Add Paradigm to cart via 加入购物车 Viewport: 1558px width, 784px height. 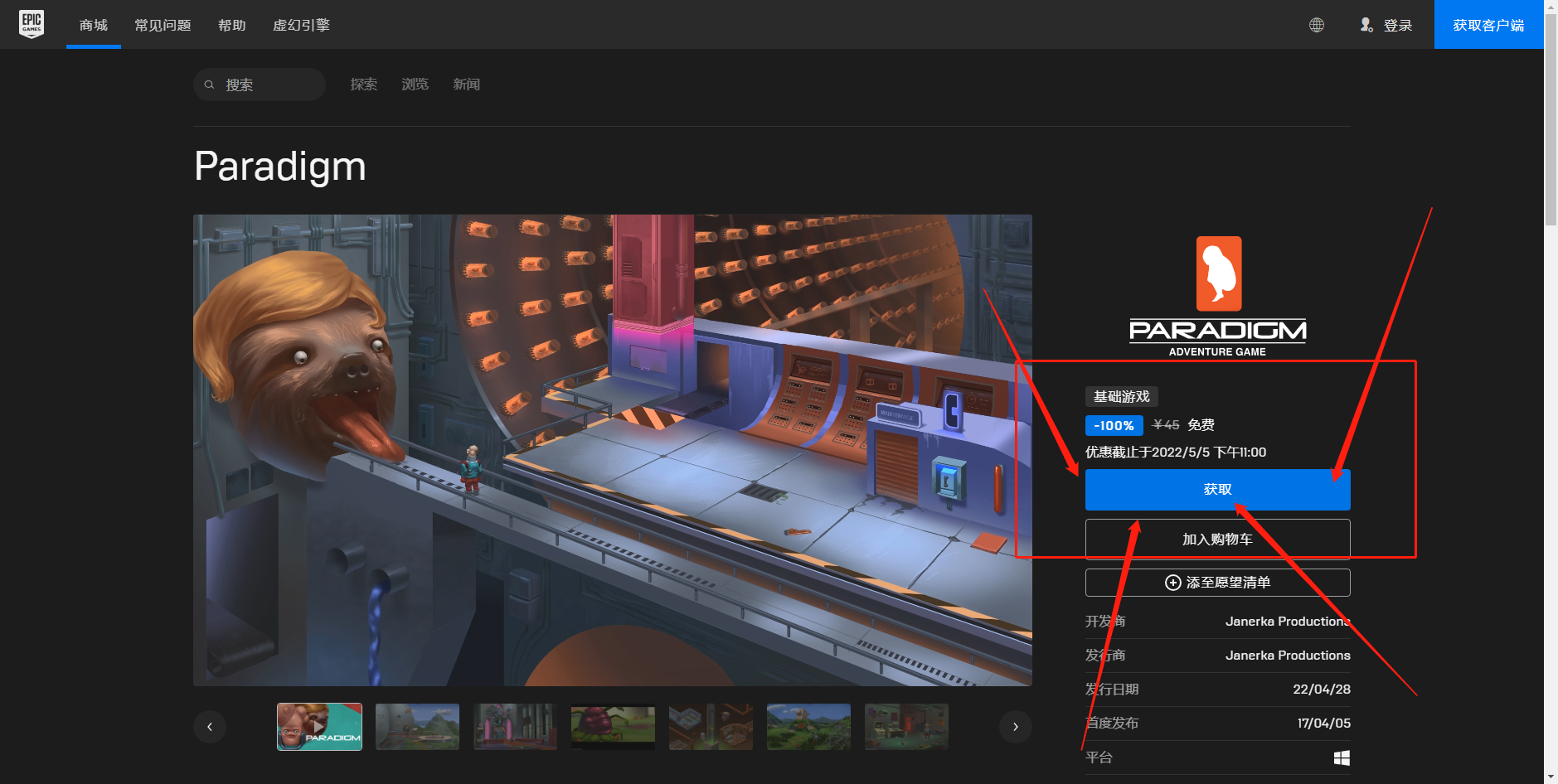click(x=1216, y=538)
